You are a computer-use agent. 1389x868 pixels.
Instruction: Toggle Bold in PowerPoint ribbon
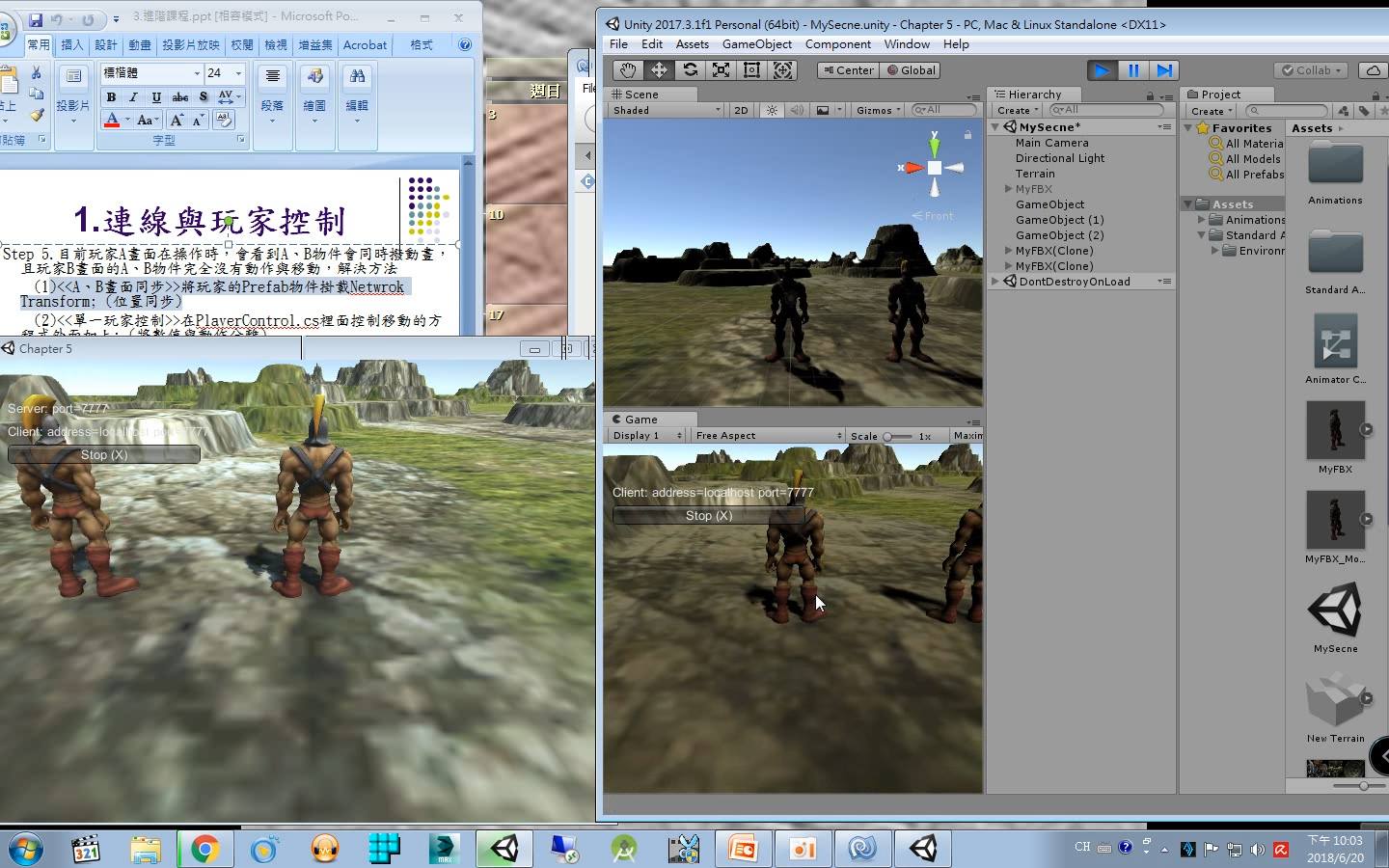[x=111, y=97]
